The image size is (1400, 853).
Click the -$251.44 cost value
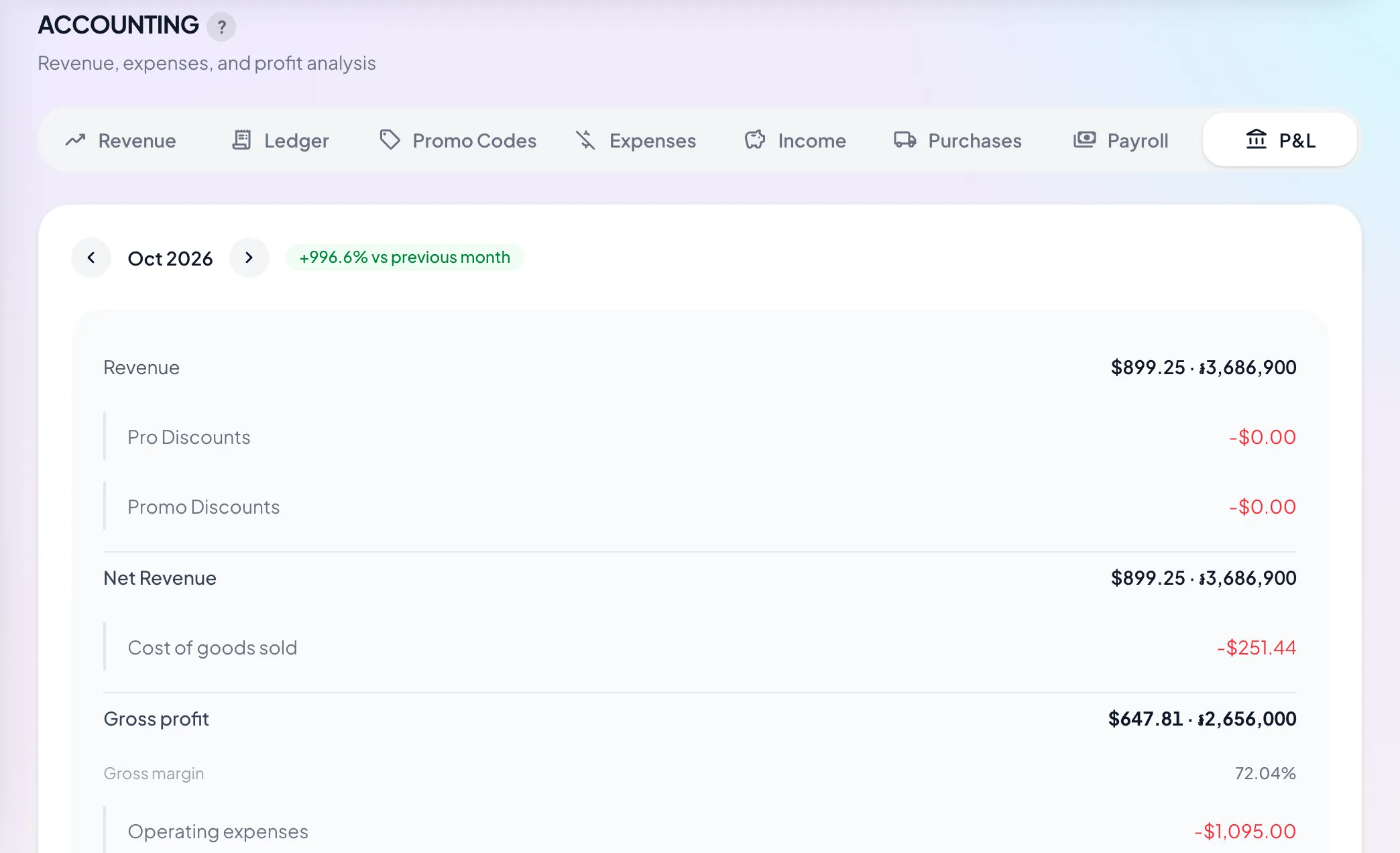(x=1257, y=648)
